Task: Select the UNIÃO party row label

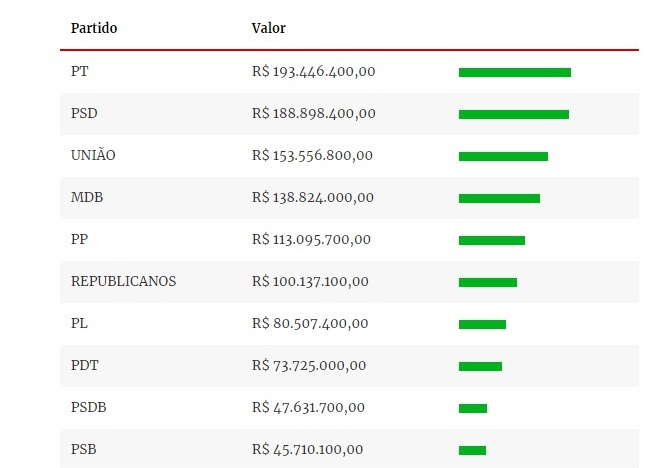Action: click(93, 156)
